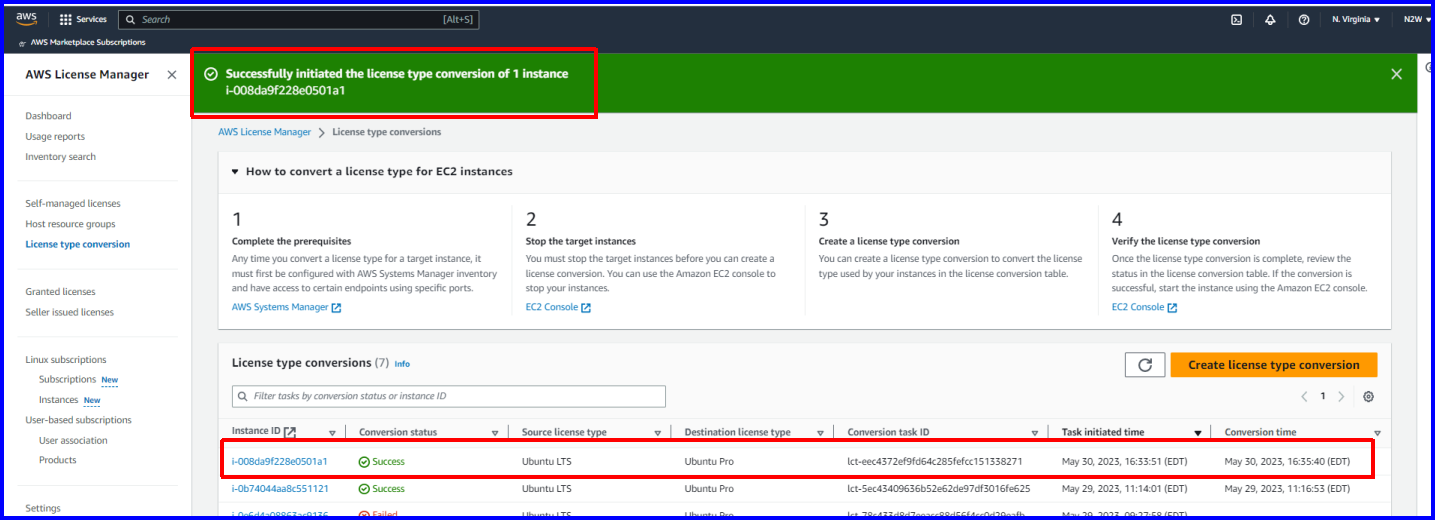Open Linux subscriptions section

coord(66,360)
